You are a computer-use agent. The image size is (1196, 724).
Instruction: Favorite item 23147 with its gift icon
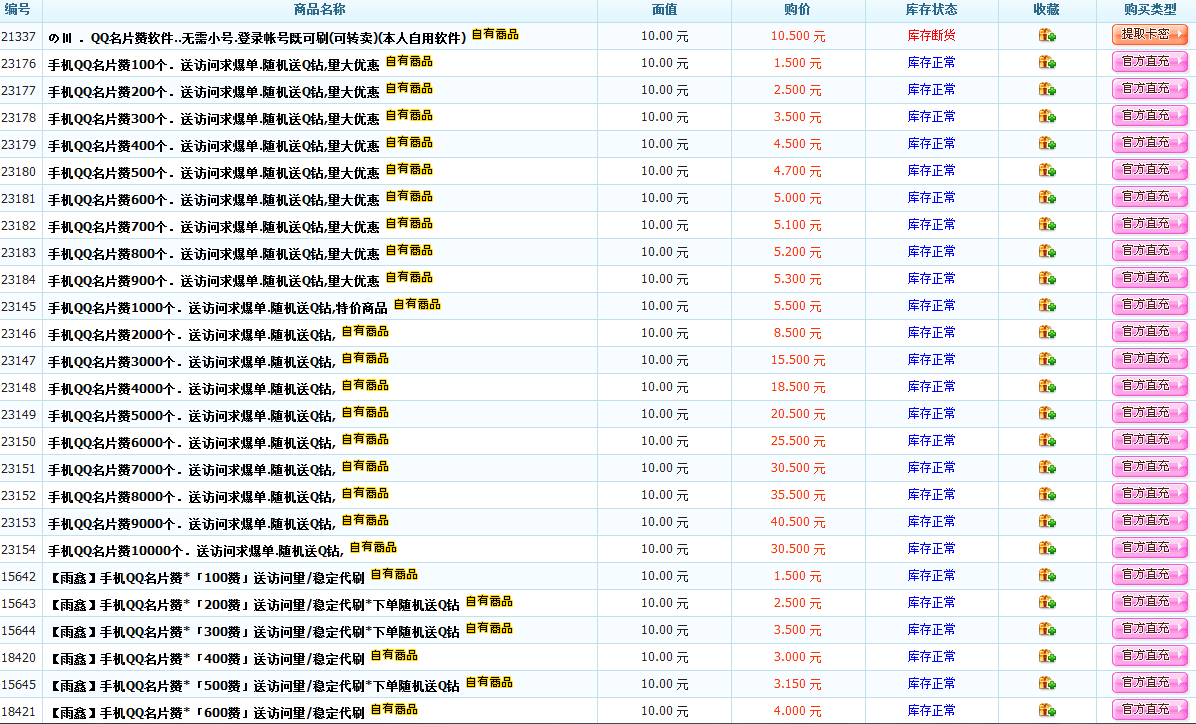[x=1046, y=359]
